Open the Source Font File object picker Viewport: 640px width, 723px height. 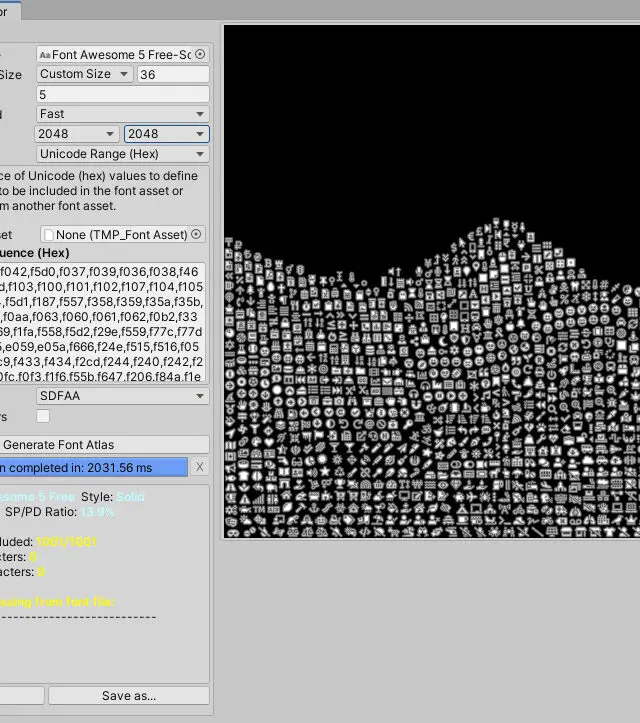[x=200, y=54]
